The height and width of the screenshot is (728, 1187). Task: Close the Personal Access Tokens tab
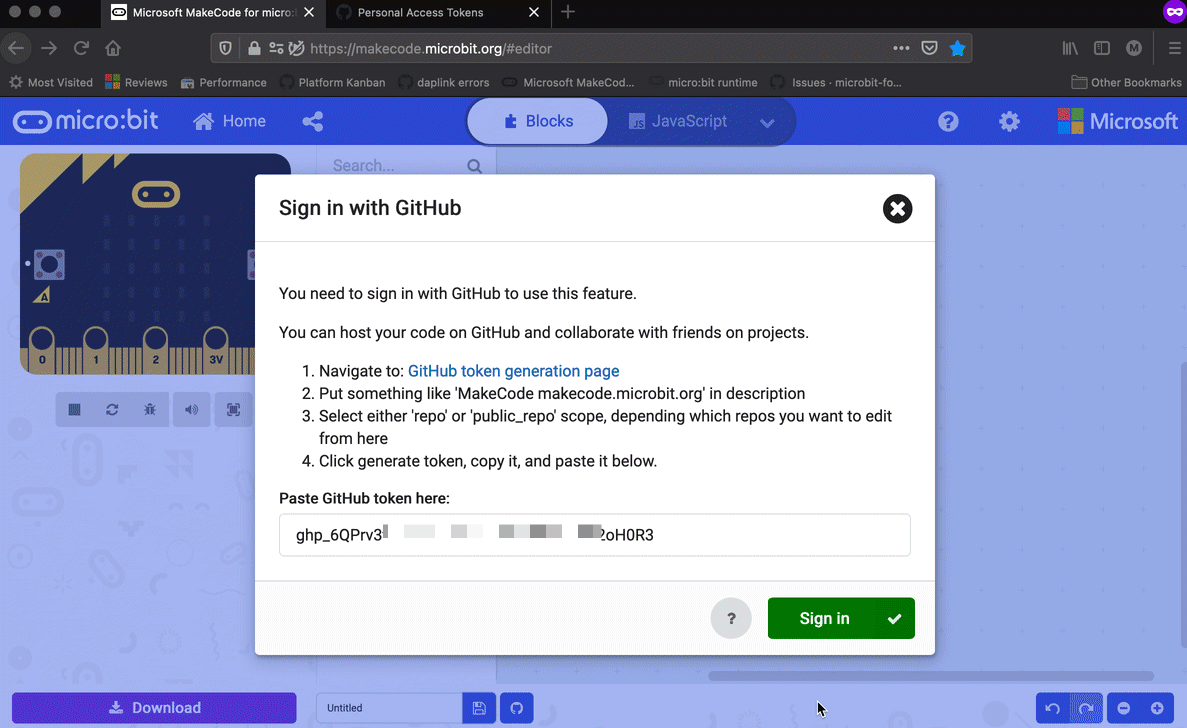[534, 12]
